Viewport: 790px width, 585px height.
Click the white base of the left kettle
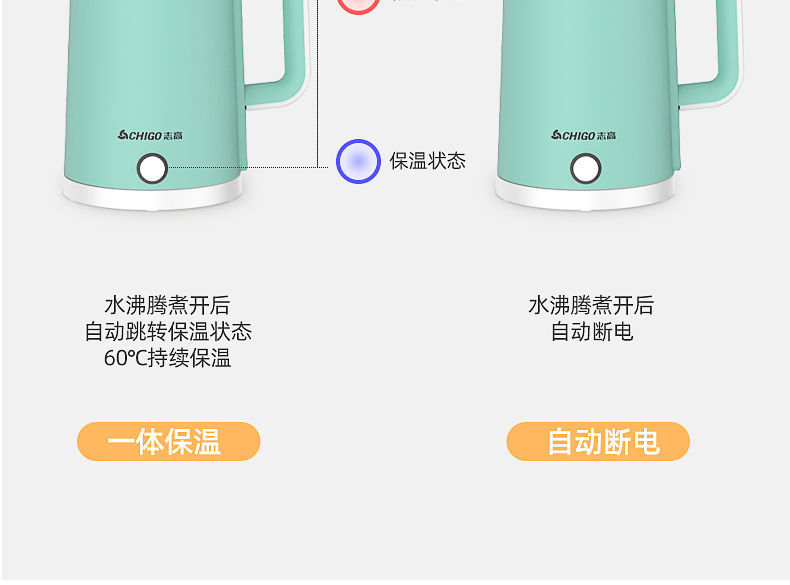pos(152,196)
